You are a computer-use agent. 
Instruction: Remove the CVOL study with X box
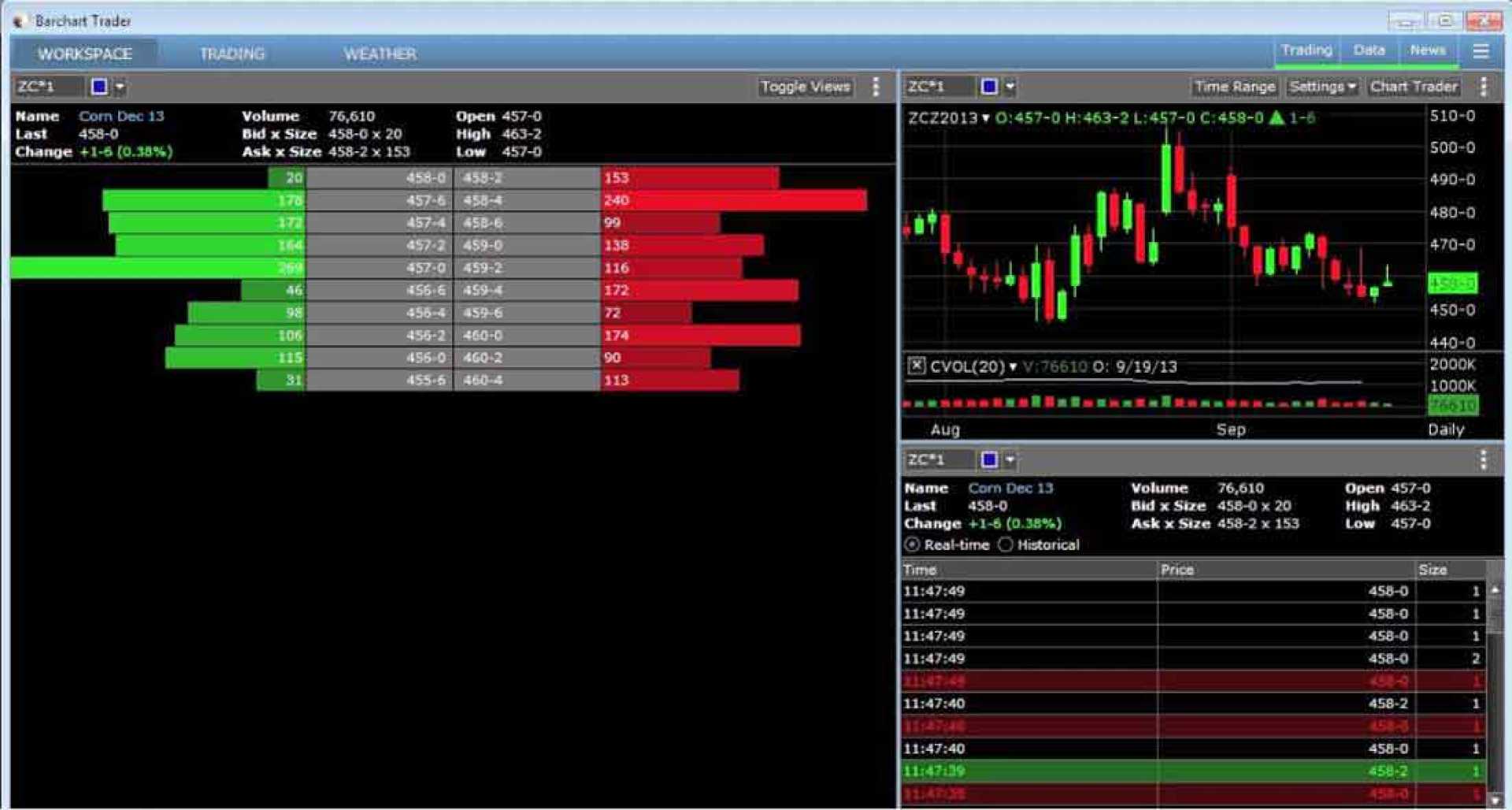click(x=916, y=366)
